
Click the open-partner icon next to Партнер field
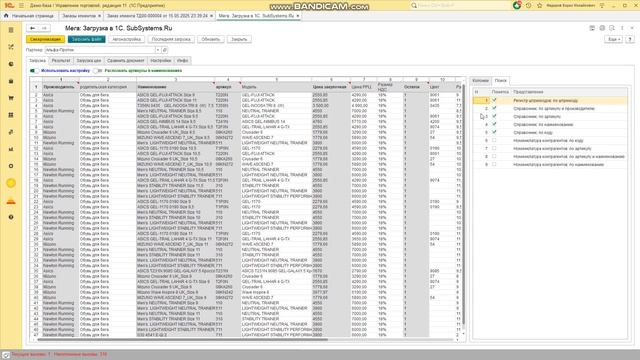click(164, 50)
